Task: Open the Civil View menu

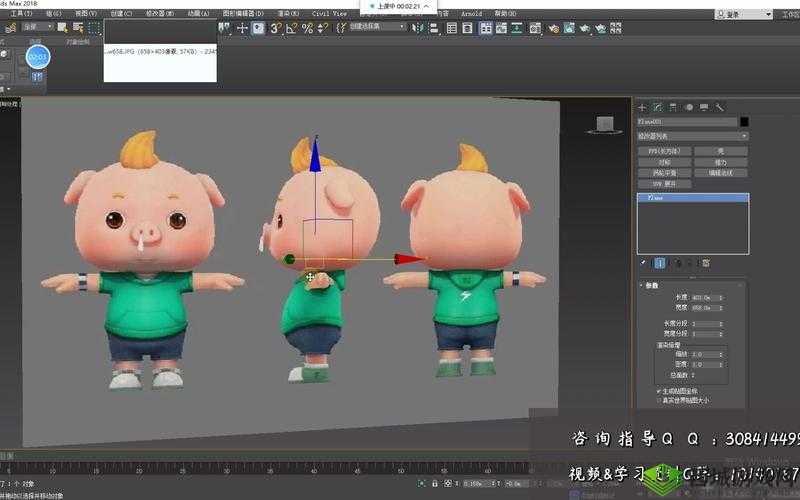Action: click(x=329, y=14)
